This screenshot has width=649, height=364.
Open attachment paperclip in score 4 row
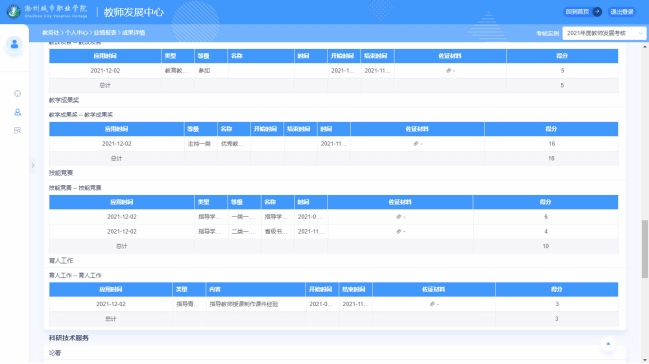tap(399, 231)
